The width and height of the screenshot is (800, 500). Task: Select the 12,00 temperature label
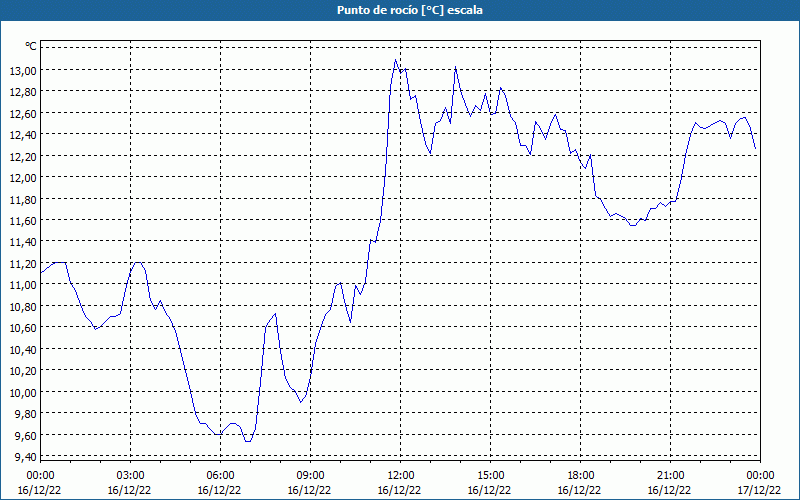(x=23, y=178)
